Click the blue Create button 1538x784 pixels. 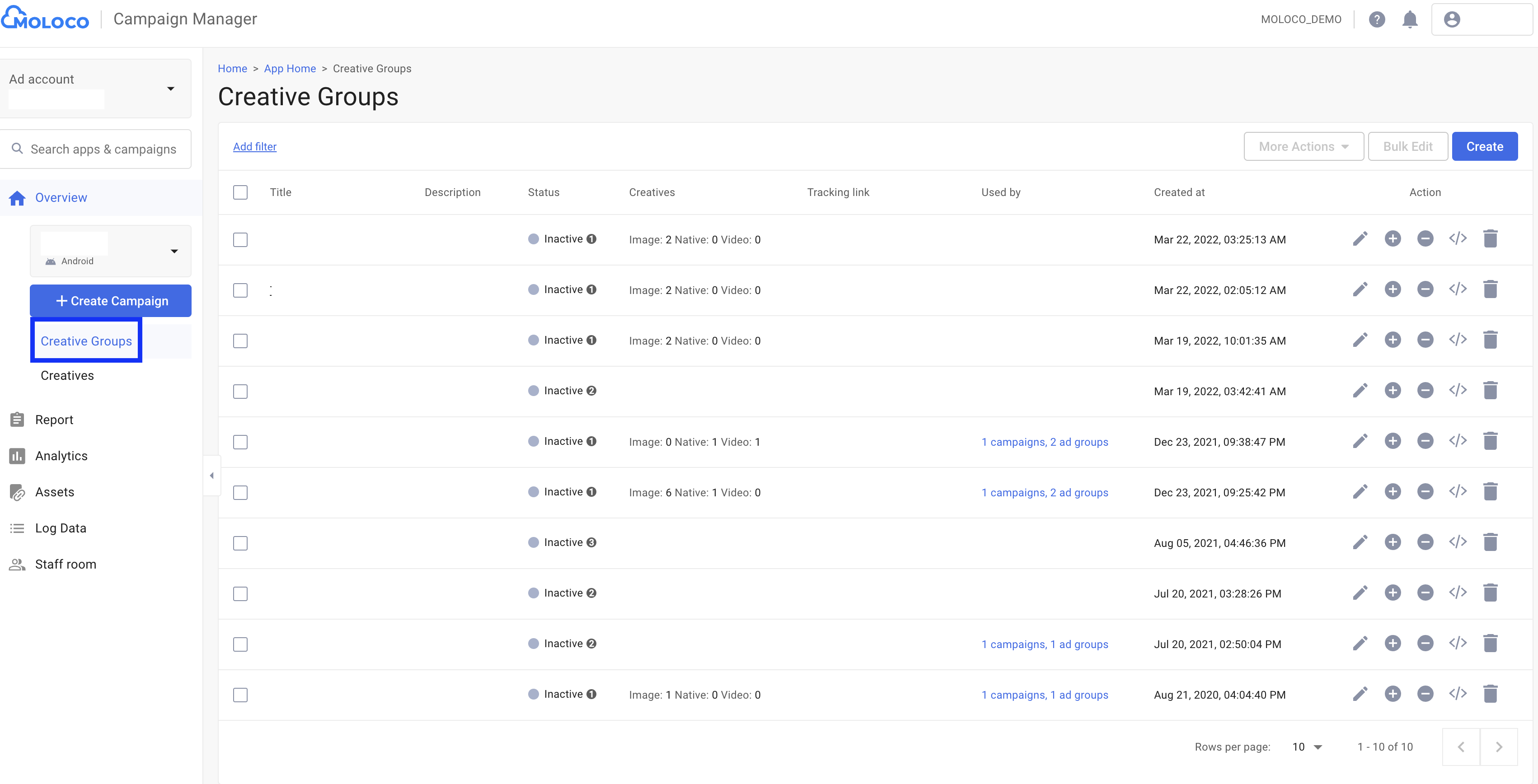pyautogui.click(x=1484, y=147)
